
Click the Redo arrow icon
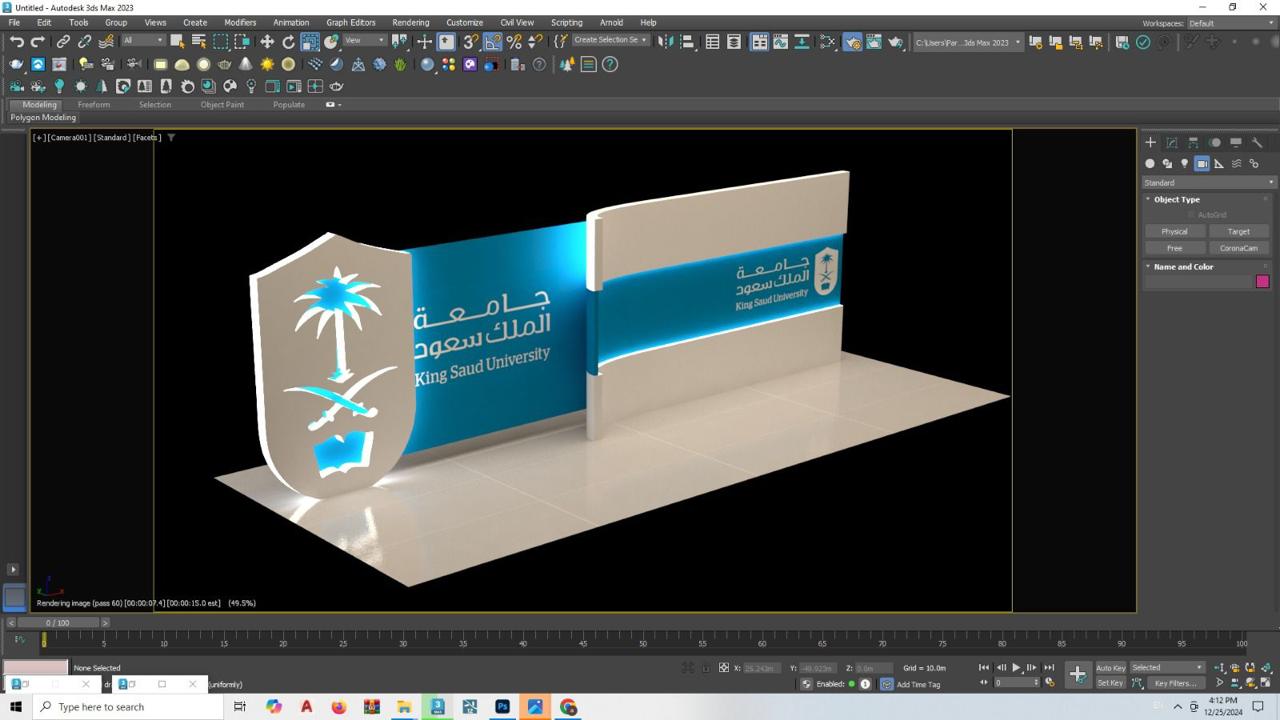coord(38,42)
